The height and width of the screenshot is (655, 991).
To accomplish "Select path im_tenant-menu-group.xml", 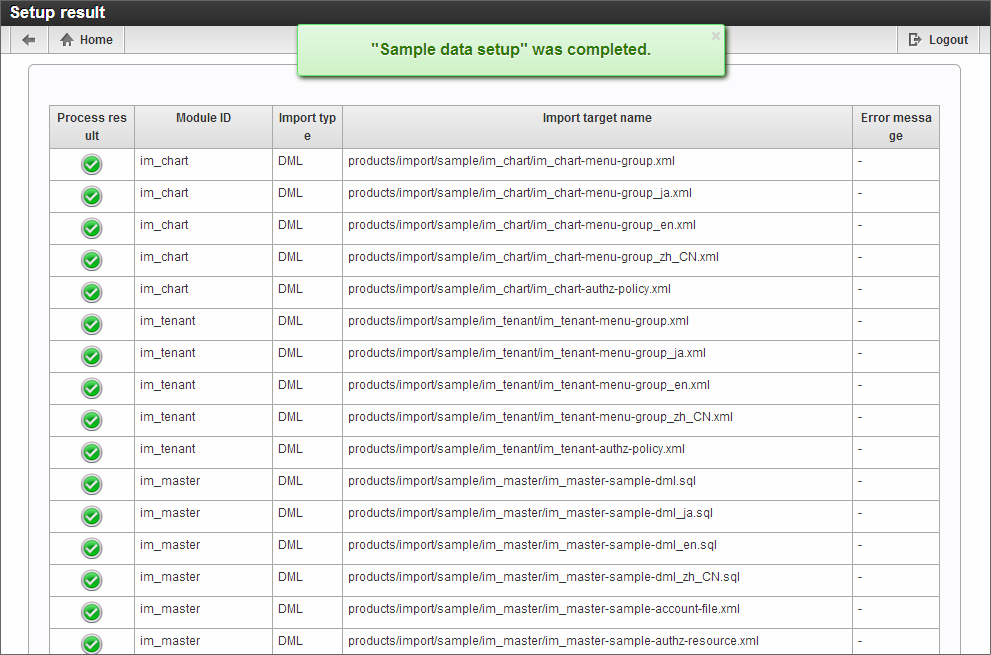I will click(x=518, y=321).
